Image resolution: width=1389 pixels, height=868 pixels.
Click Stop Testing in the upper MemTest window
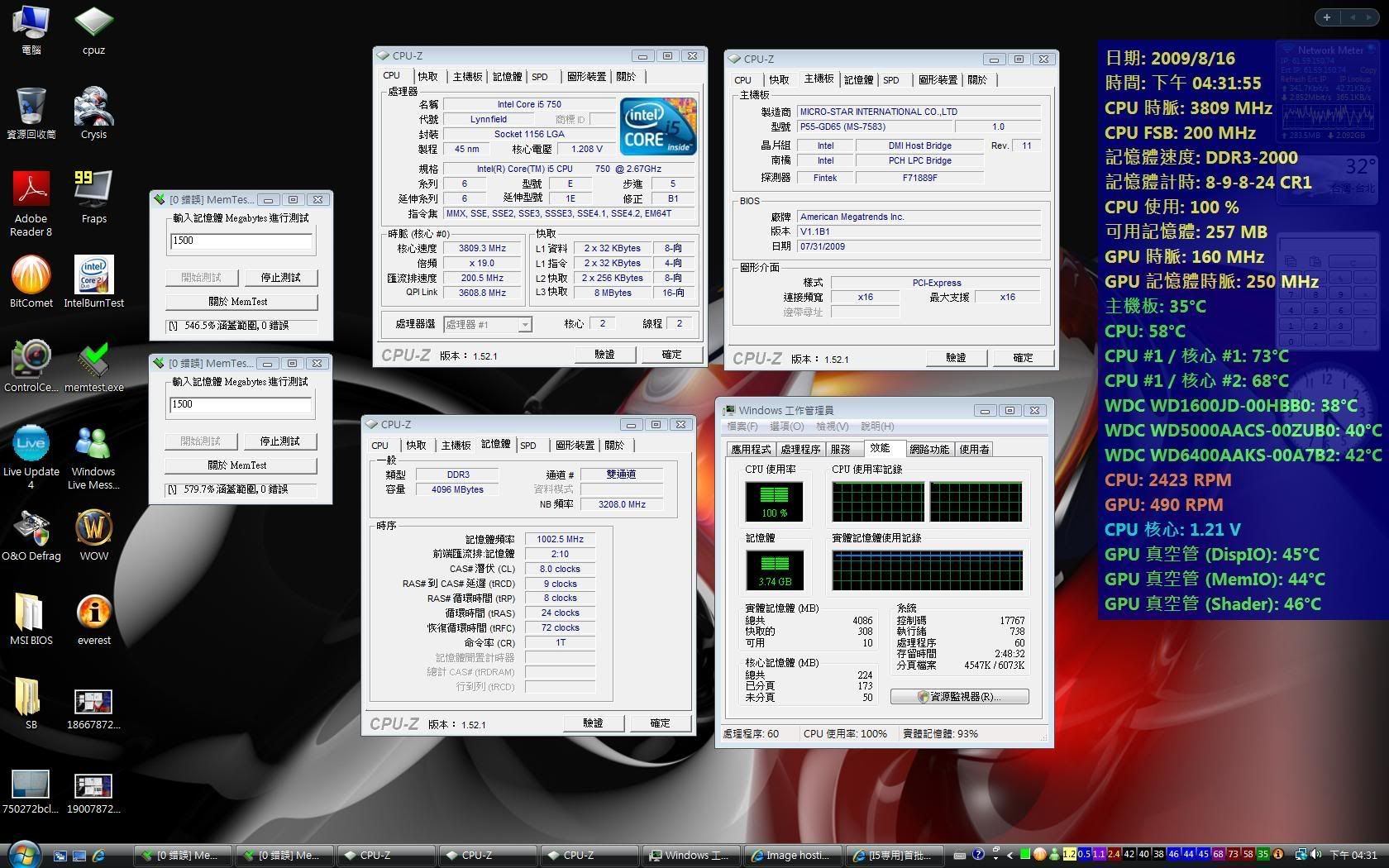pos(280,278)
